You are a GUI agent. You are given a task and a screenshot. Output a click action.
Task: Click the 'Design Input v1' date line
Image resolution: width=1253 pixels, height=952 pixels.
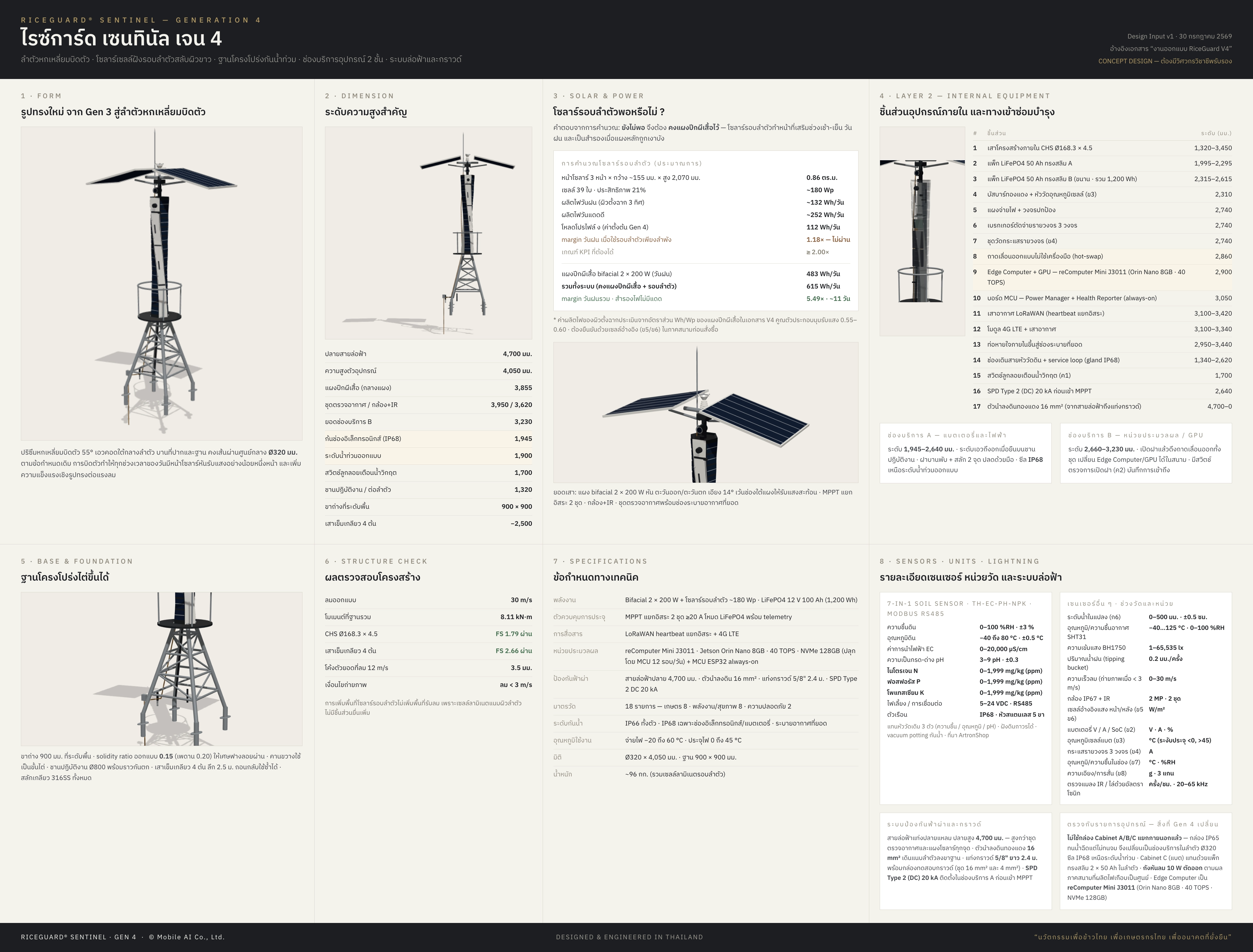[x=1179, y=36]
